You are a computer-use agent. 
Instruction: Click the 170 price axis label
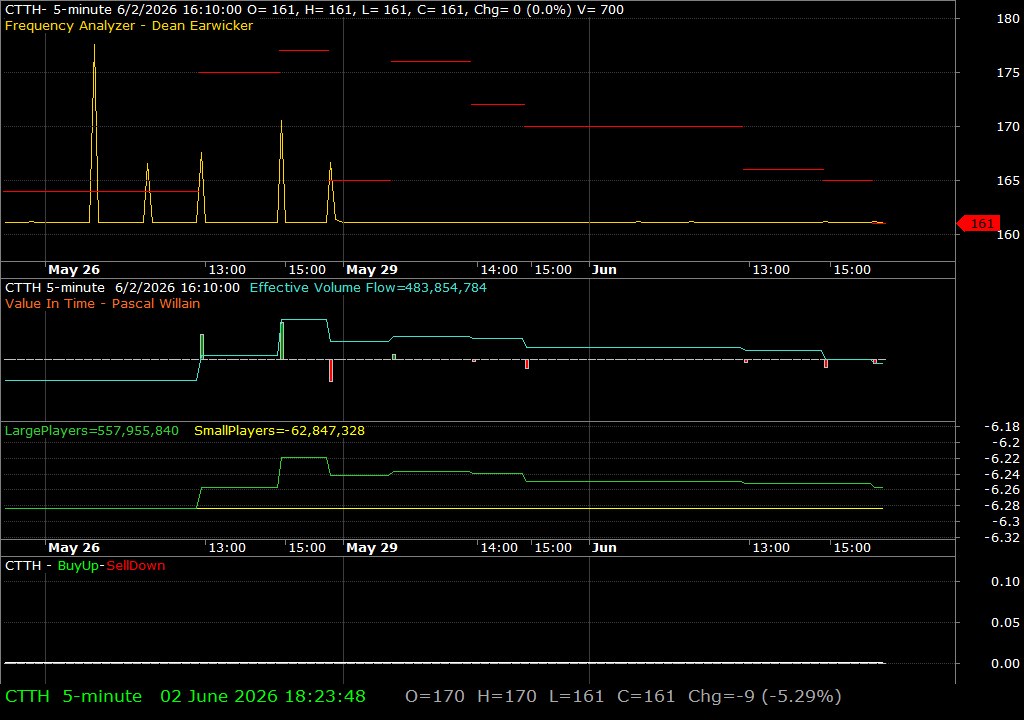pyautogui.click(x=1008, y=127)
